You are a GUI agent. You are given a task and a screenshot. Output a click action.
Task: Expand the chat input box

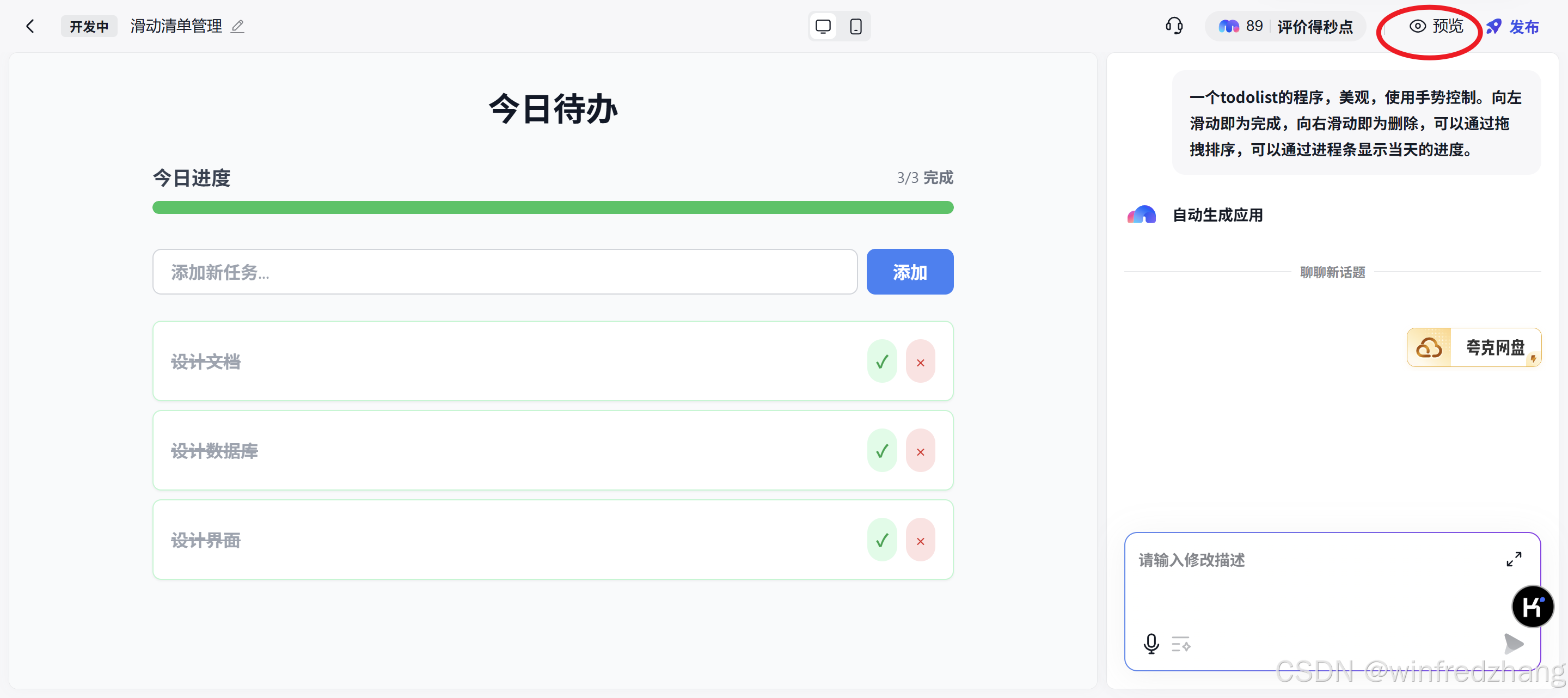click(x=1513, y=559)
